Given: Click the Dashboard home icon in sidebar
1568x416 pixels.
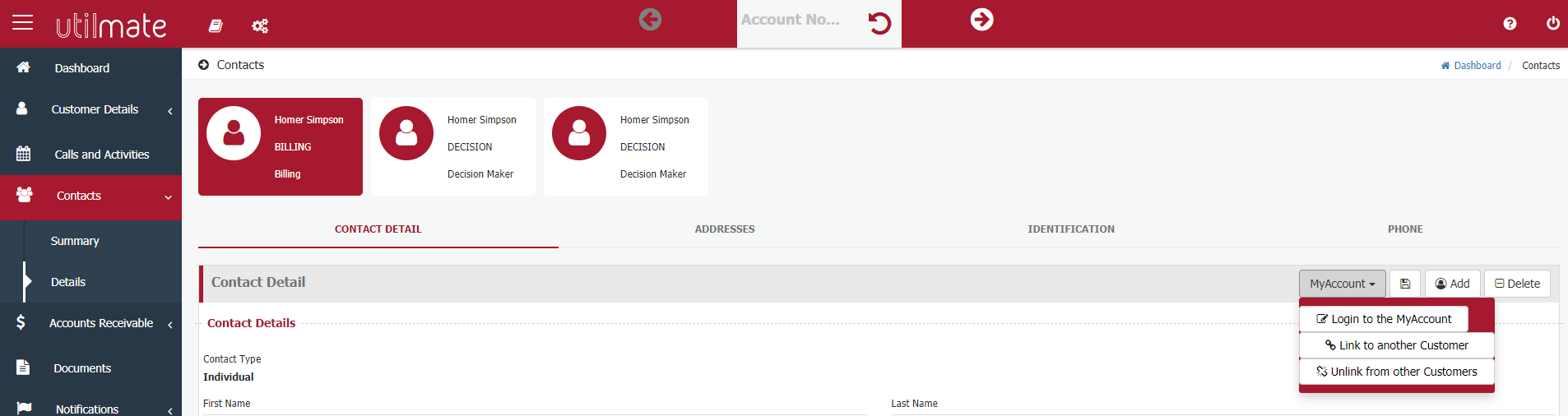Looking at the screenshot, I should point(23,67).
